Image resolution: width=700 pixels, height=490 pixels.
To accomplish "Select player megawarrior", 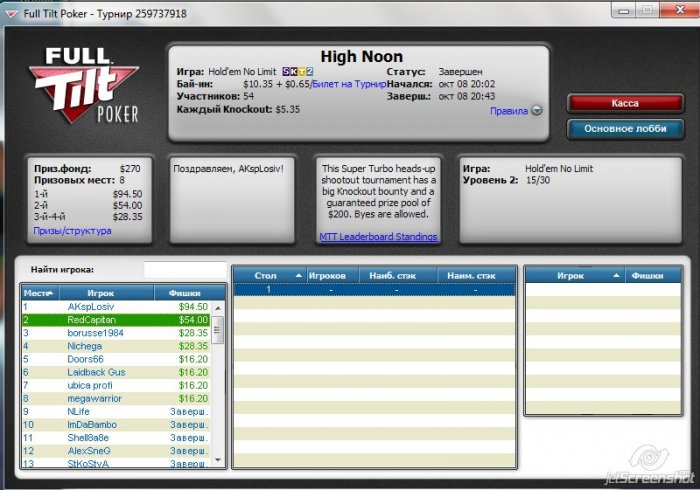I will pyautogui.click(x=116, y=399).
